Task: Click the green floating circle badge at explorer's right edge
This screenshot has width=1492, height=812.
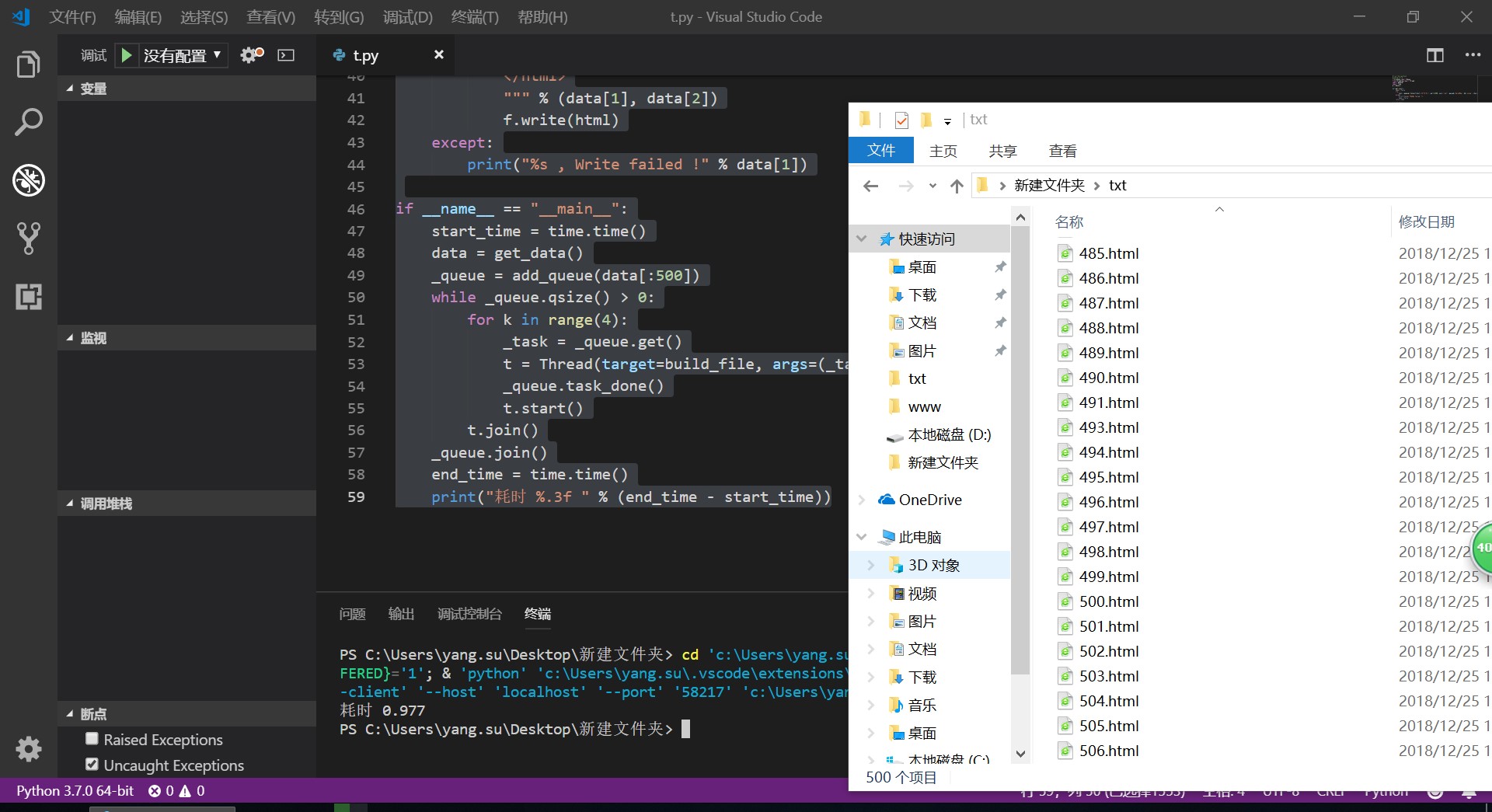Action: 1482,549
